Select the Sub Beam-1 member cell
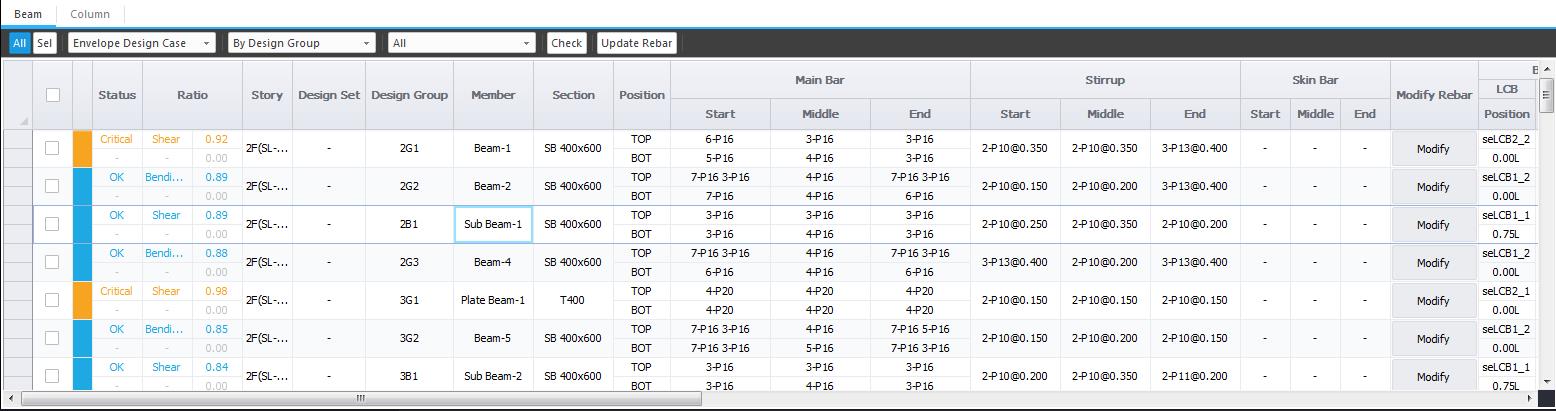Viewport: 1556px width, 411px height. 493,224
